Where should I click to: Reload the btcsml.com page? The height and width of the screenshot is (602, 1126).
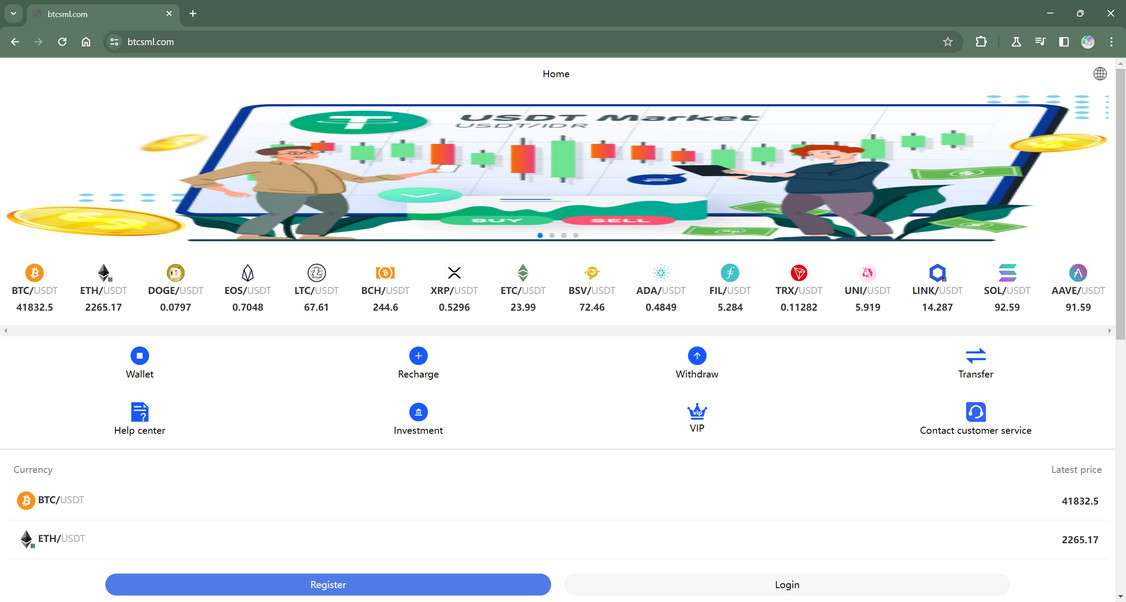[62, 42]
